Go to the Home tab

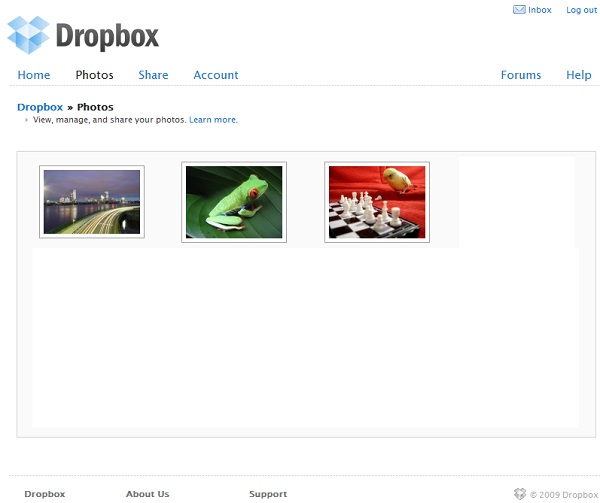(34, 75)
